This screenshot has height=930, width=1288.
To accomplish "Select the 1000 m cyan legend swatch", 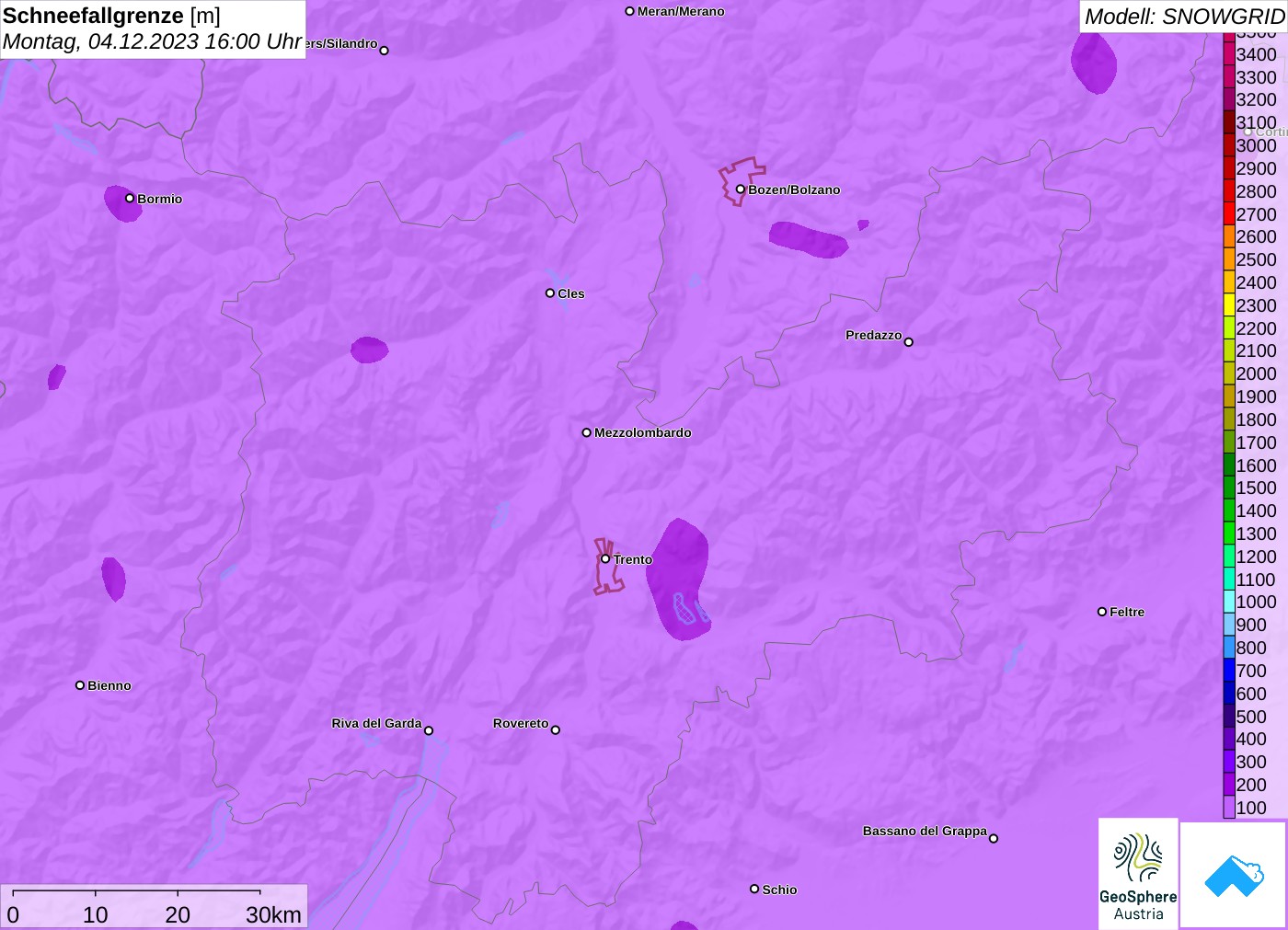I will coord(1229,602).
